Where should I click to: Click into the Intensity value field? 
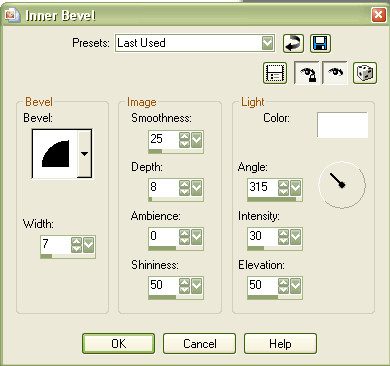pos(263,237)
